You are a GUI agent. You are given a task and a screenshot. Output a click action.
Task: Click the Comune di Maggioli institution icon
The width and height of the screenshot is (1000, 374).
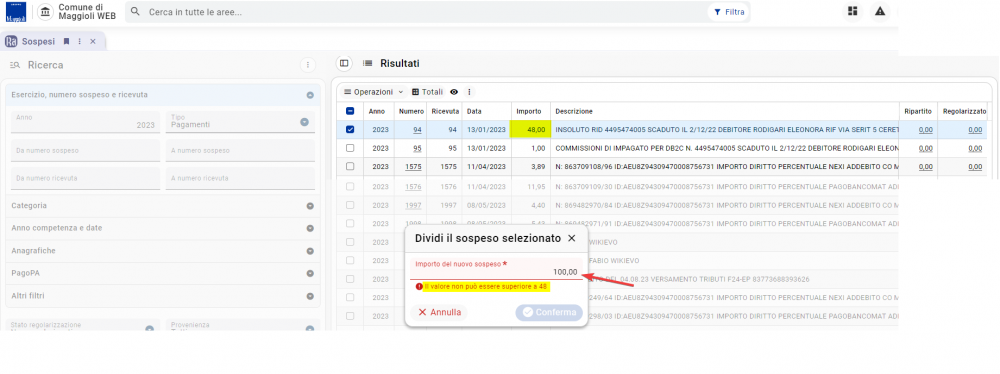pos(45,11)
